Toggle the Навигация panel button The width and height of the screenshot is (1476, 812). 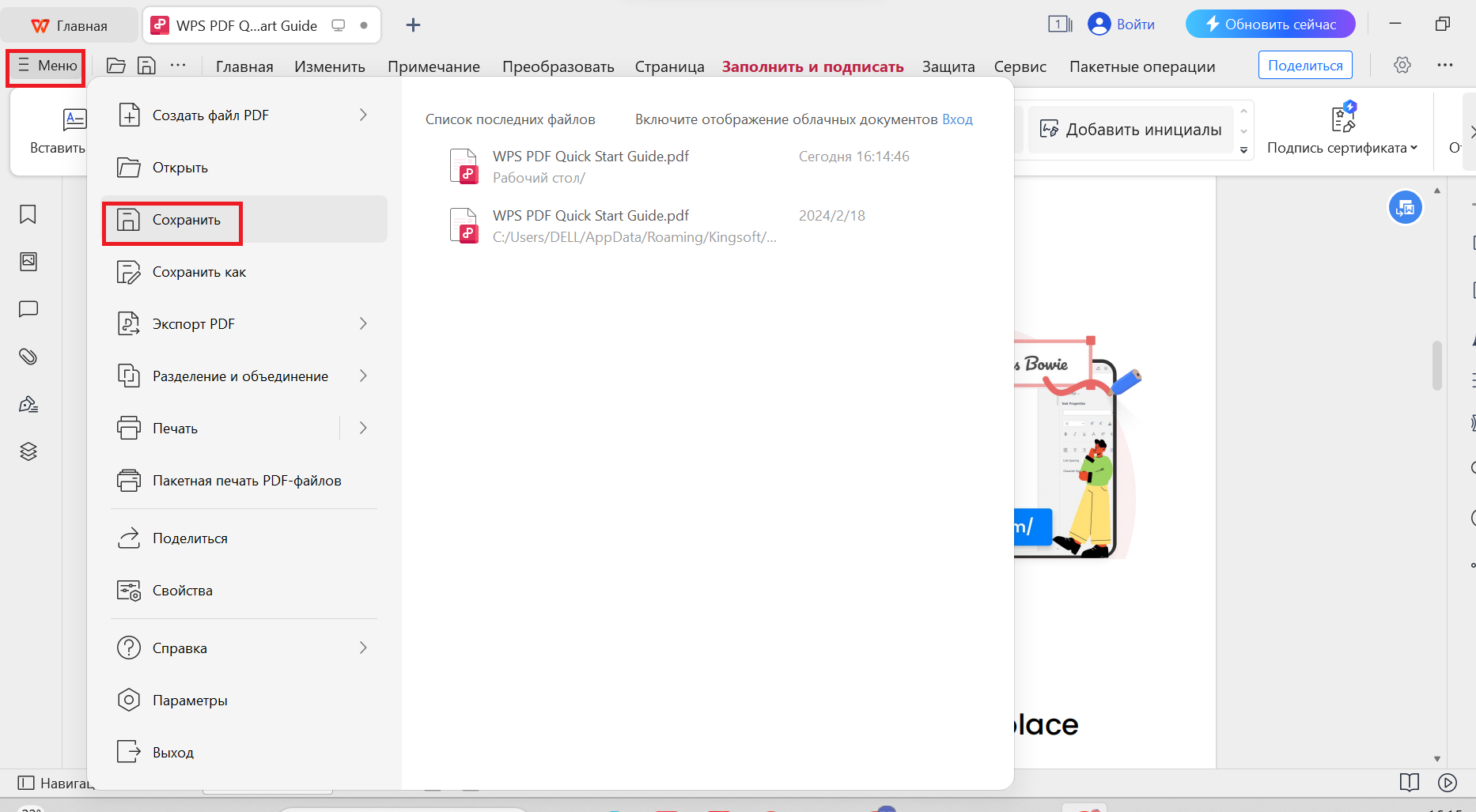coord(55,783)
